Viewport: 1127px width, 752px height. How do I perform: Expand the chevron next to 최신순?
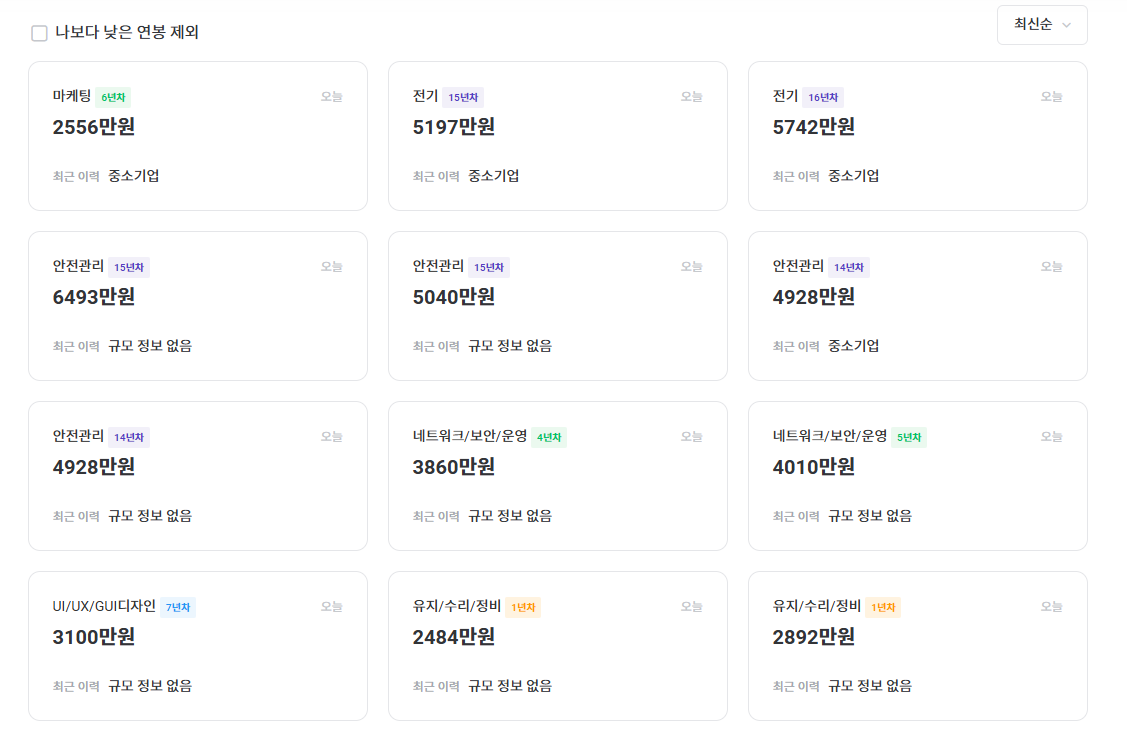tap(1066, 25)
